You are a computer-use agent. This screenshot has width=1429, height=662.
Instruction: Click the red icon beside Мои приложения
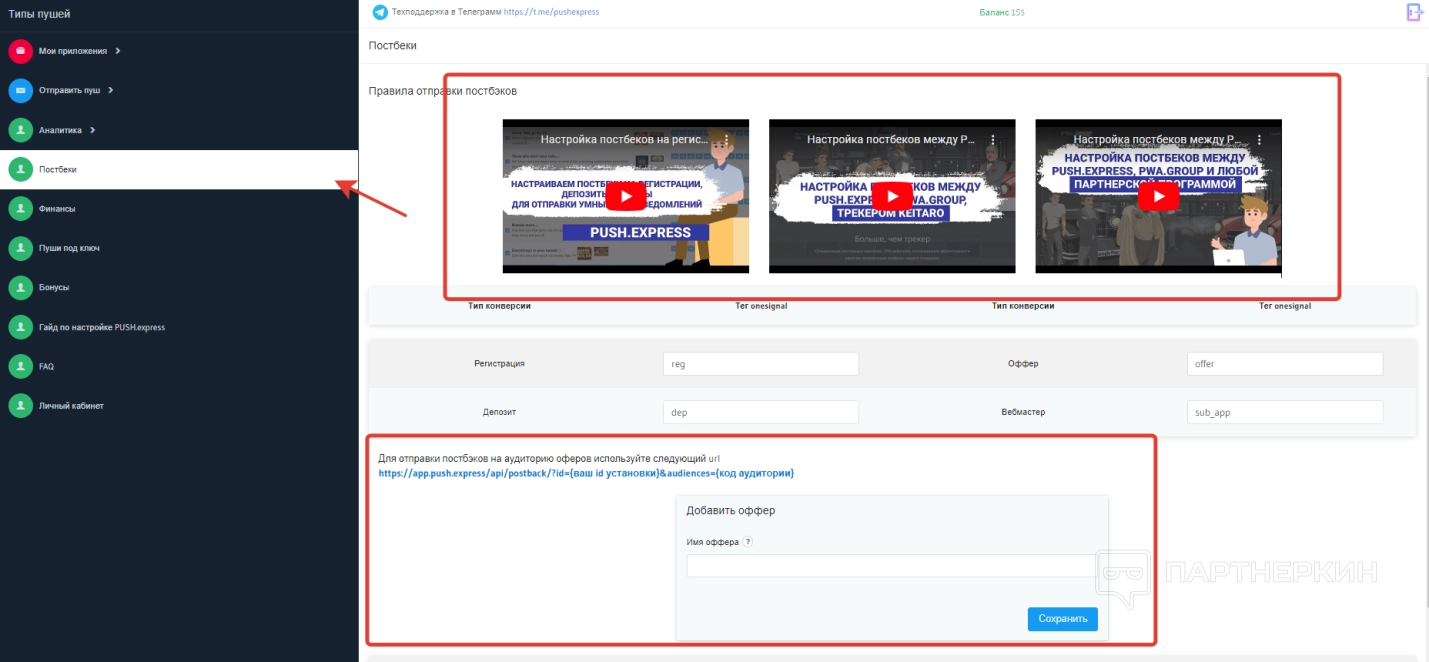(x=20, y=51)
